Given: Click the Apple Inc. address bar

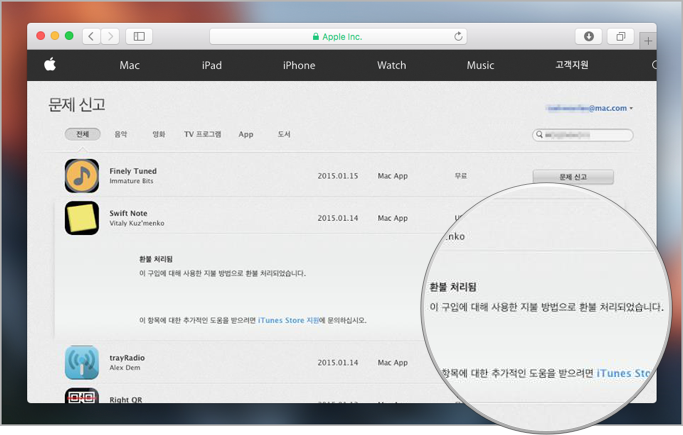Looking at the screenshot, I should coord(338,37).
